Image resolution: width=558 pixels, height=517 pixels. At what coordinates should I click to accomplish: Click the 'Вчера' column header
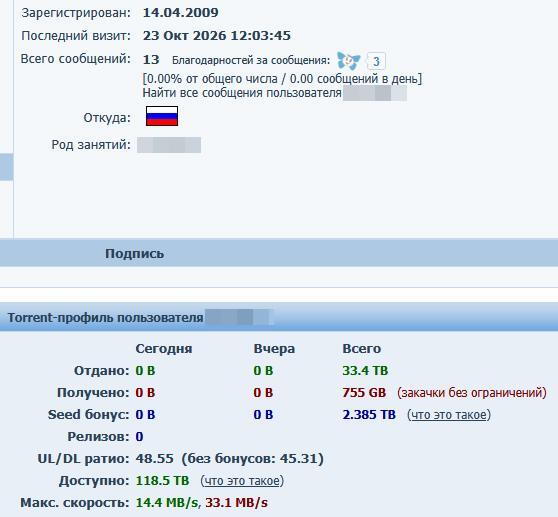pos(274,348)
